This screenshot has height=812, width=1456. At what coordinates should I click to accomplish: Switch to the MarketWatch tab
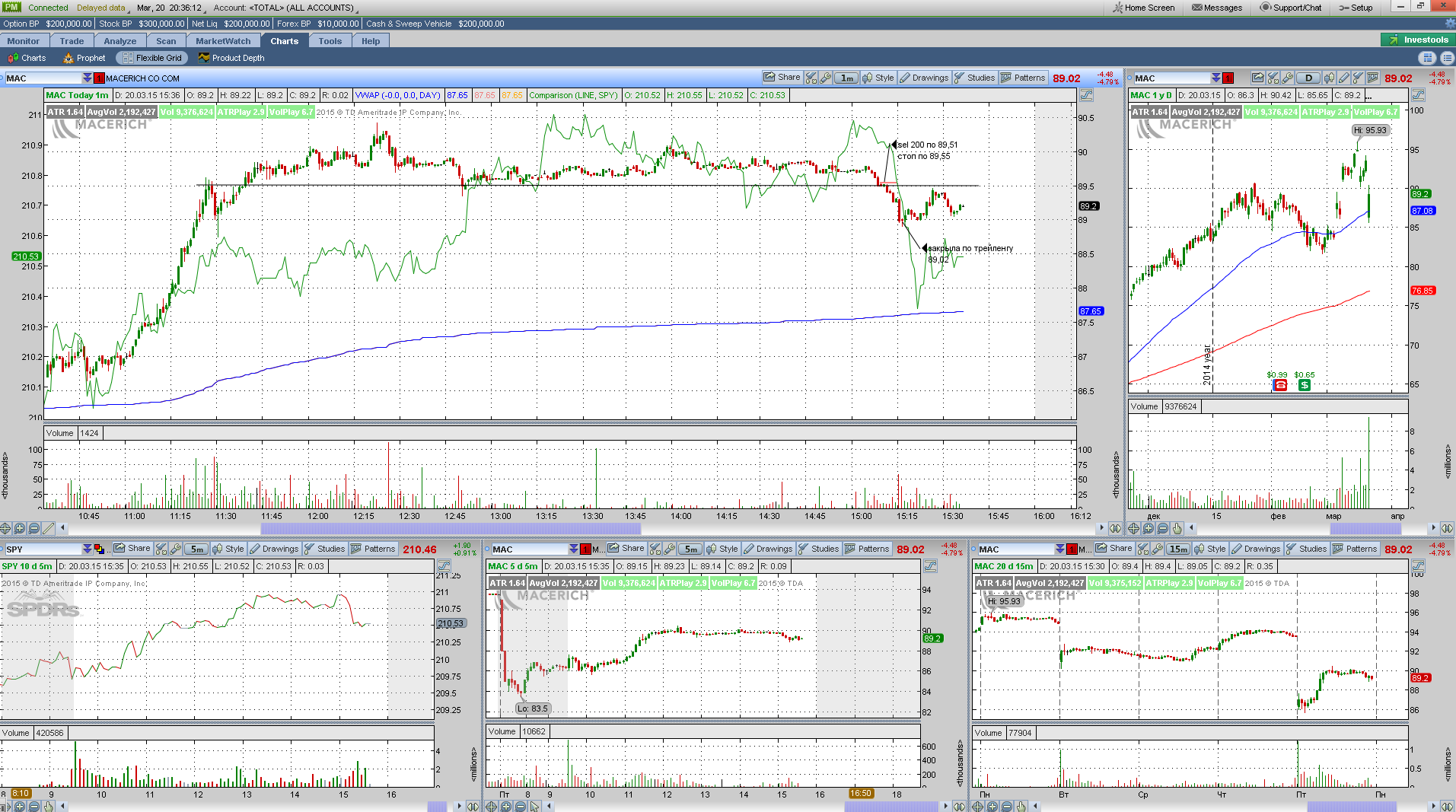pyautogui.click(x=223, y=41)
